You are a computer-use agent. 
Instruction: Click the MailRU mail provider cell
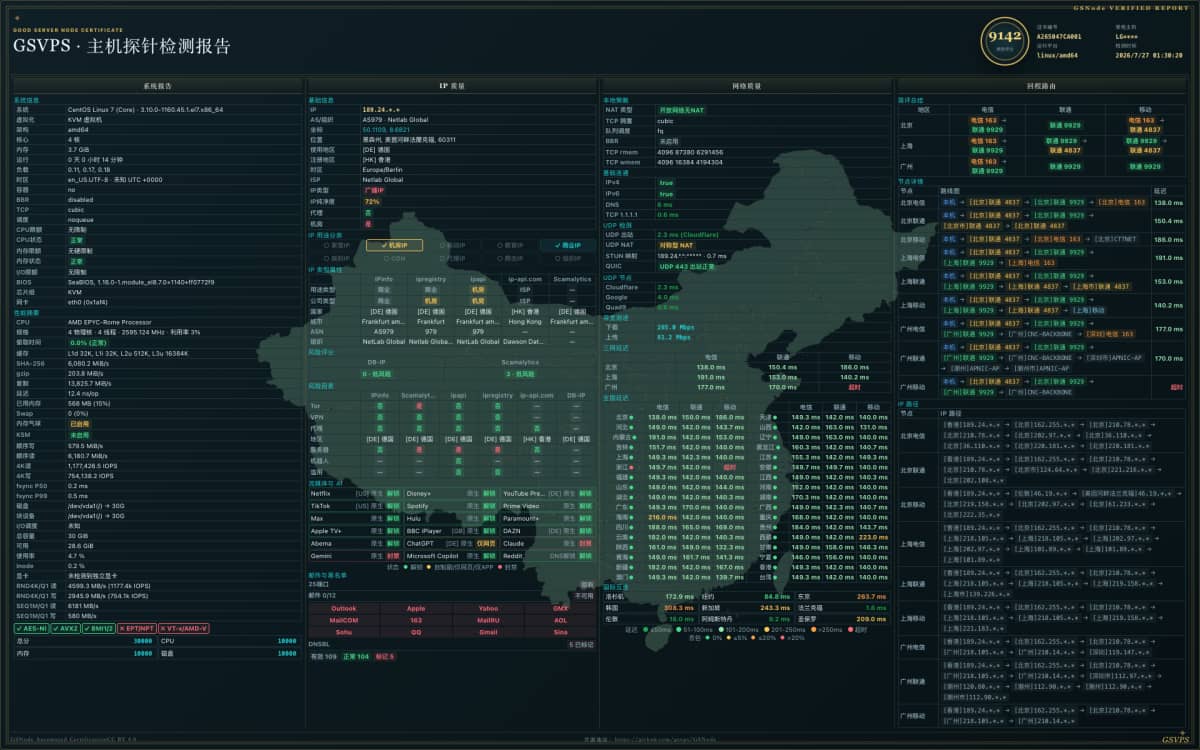[x=488, y=620]
